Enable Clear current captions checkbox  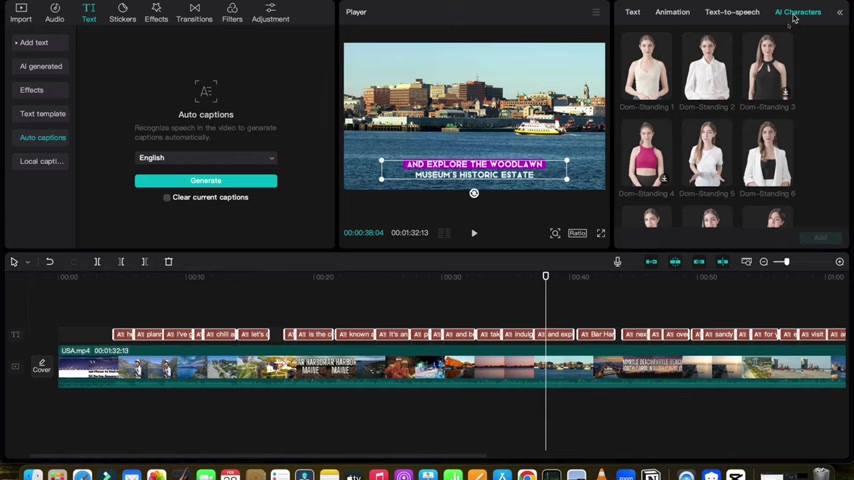pyautogui.click(x=167, y=198)
